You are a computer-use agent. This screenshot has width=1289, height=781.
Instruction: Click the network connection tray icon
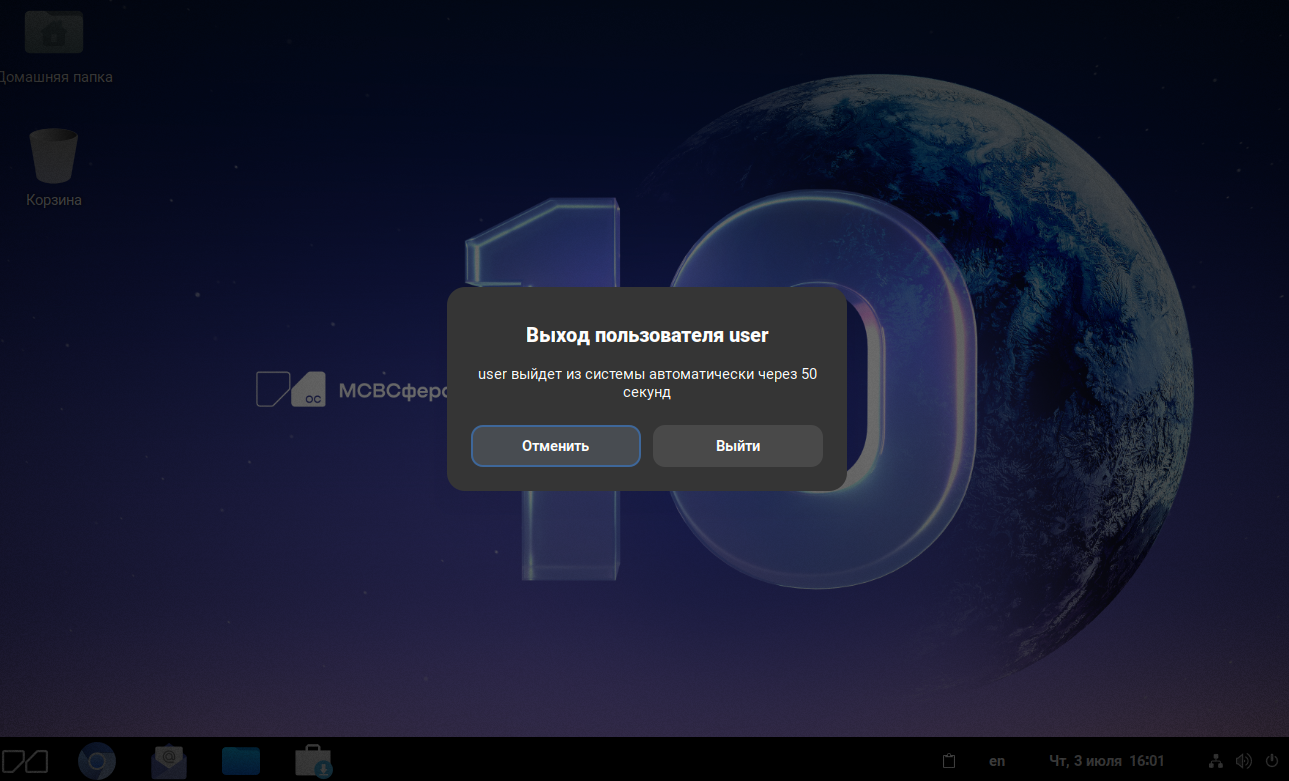coord(1216,762)
